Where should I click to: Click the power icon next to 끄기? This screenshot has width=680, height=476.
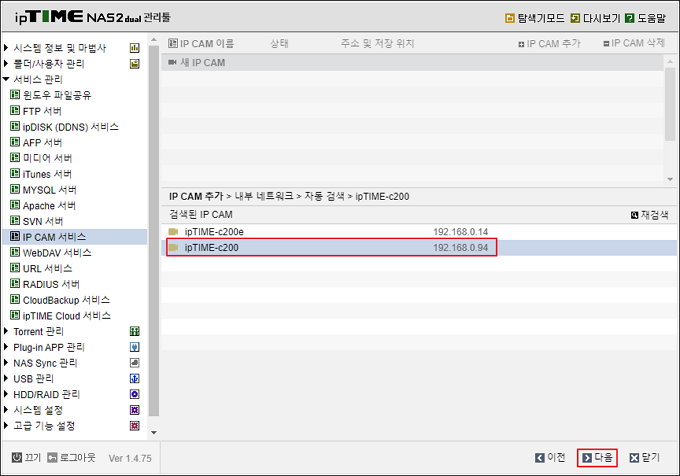tap(16, 457)
